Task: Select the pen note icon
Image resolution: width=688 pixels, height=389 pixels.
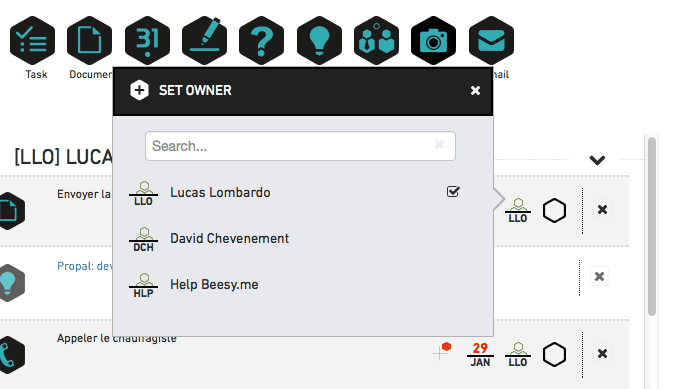Action: click(204, 41)
